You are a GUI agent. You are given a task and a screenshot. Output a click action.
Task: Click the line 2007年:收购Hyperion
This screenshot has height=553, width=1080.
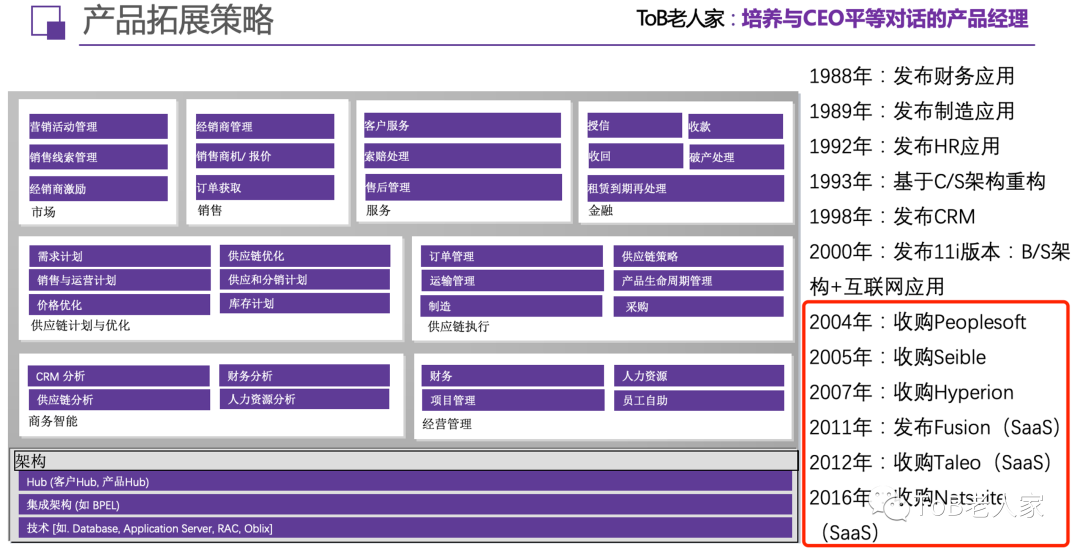coord(911,392)
